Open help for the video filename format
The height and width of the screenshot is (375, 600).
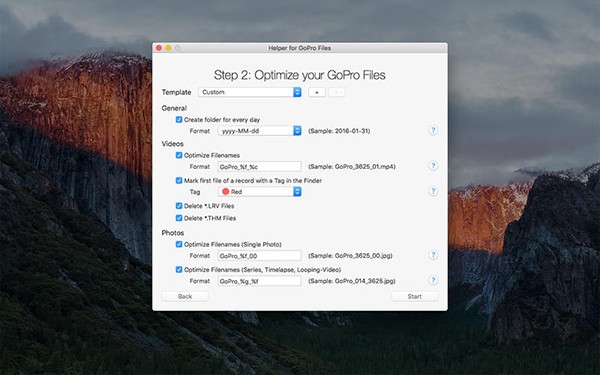click(433, 166)
